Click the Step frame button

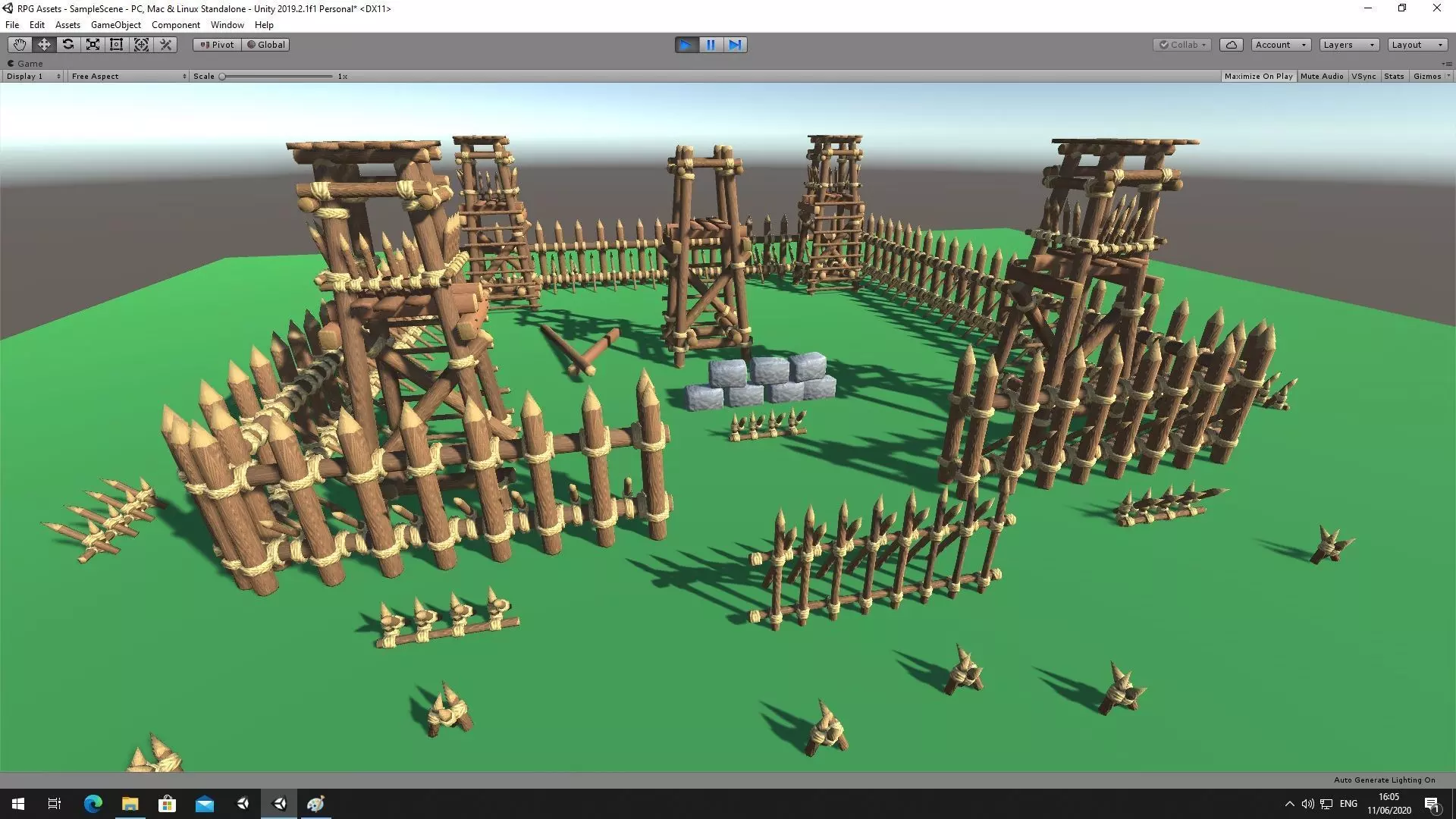[x=735, y=45]
